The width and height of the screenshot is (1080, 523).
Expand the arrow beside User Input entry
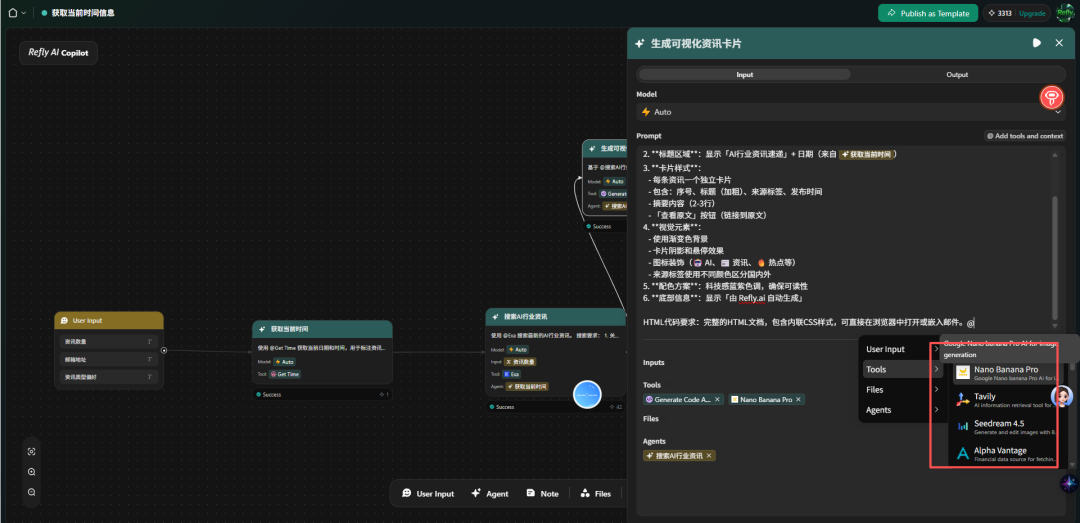(x=936, y=349)
